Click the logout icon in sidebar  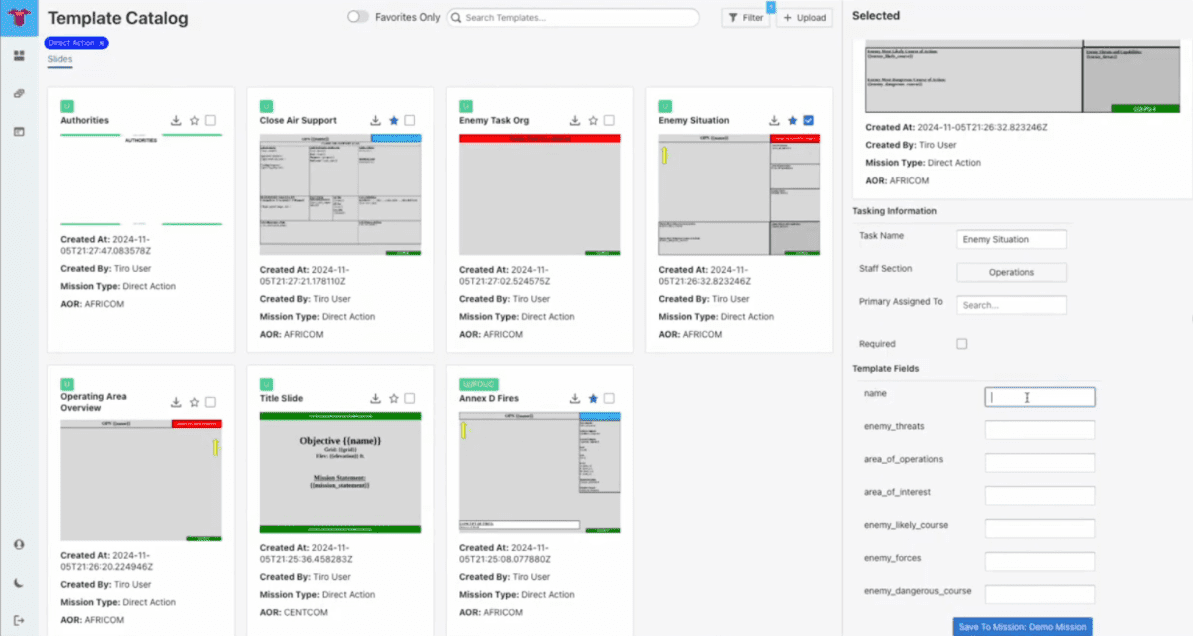tap(19, 621)
